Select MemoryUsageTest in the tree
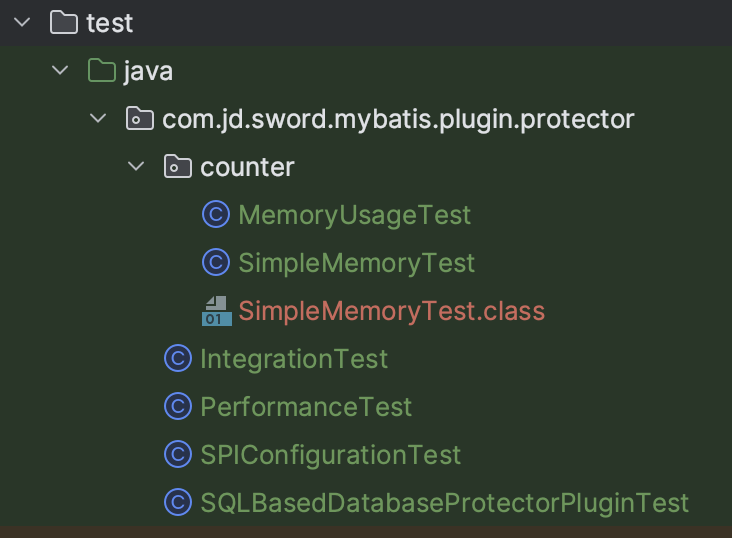This screenshot has width=732, height=538. [354, 214]
